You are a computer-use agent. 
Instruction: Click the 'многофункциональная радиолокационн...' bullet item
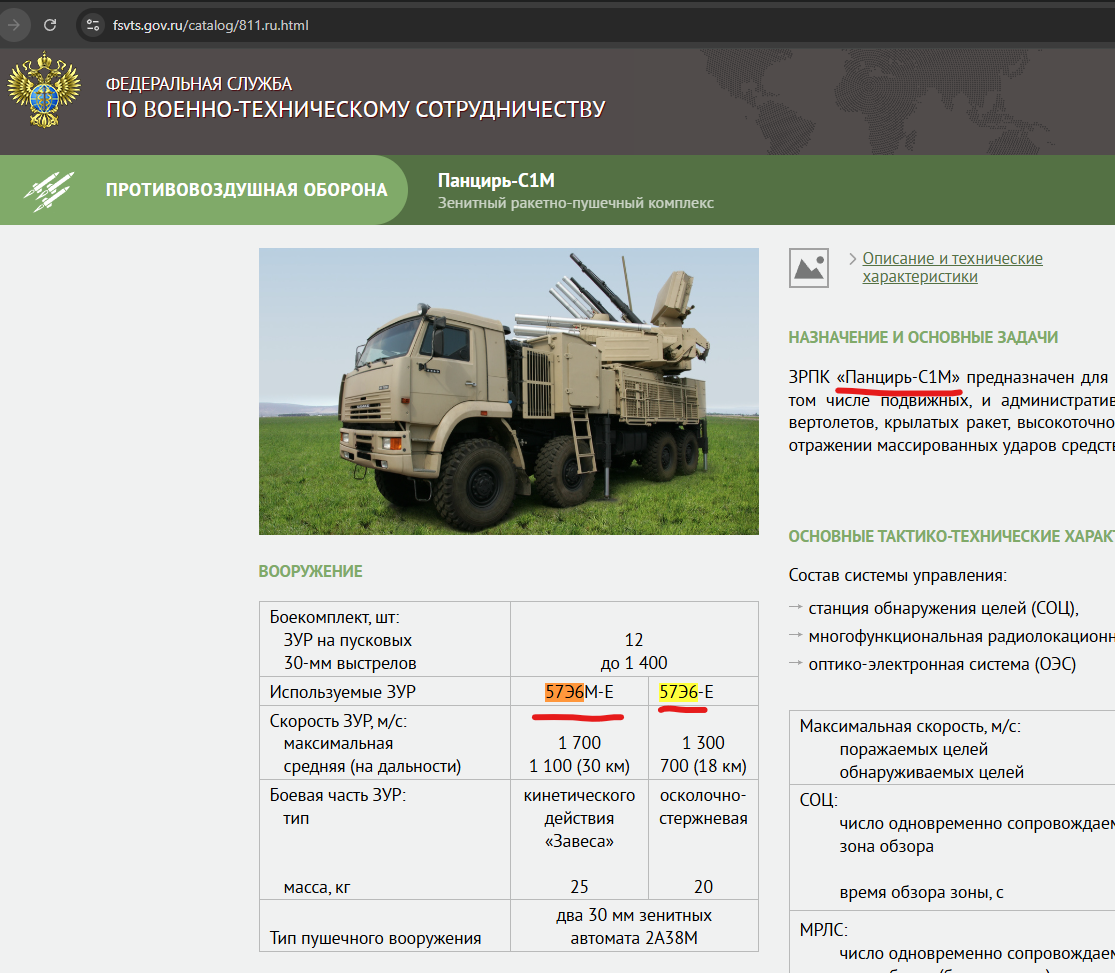(961, 637)
